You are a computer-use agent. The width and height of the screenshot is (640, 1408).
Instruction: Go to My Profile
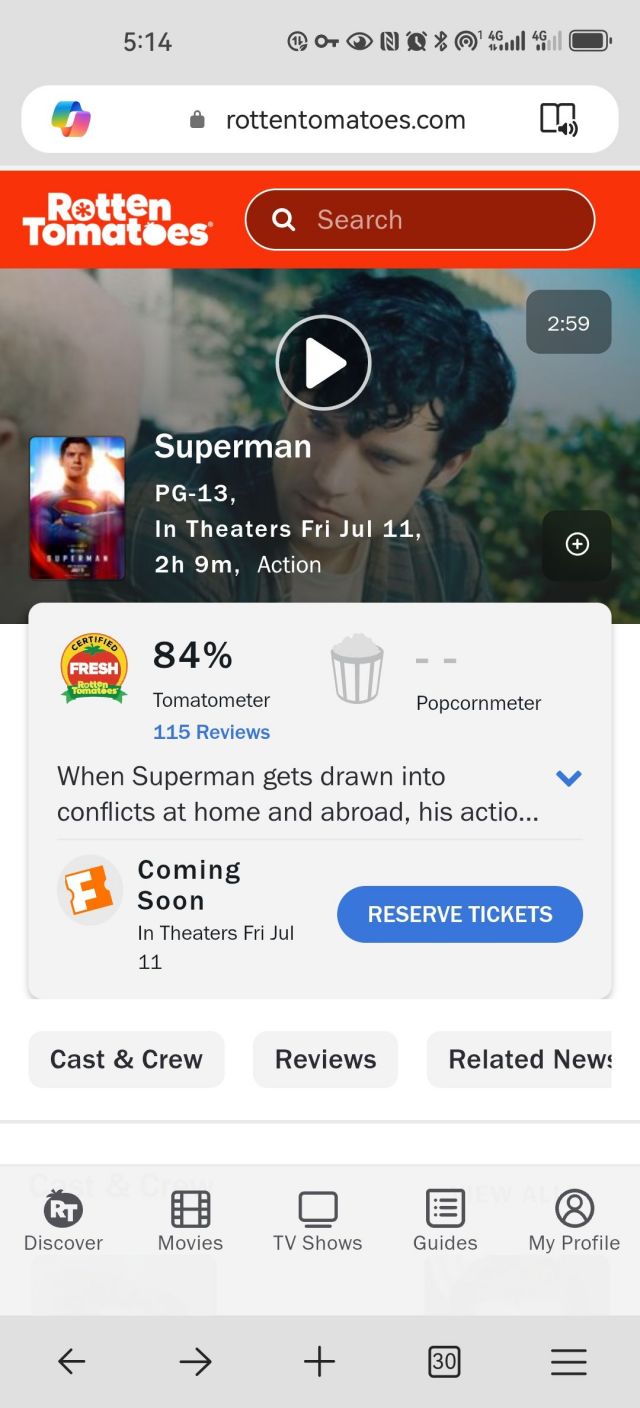[574, 1221]
